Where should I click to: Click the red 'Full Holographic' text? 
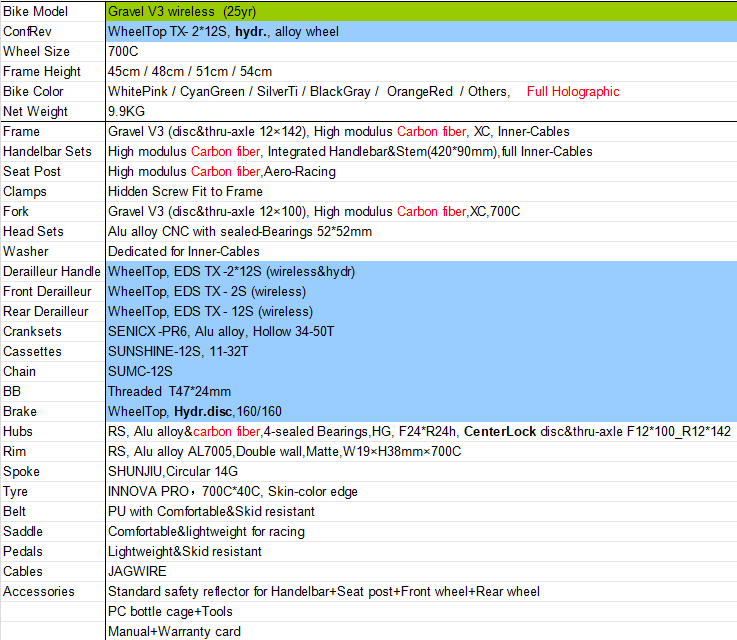(573, 91)
